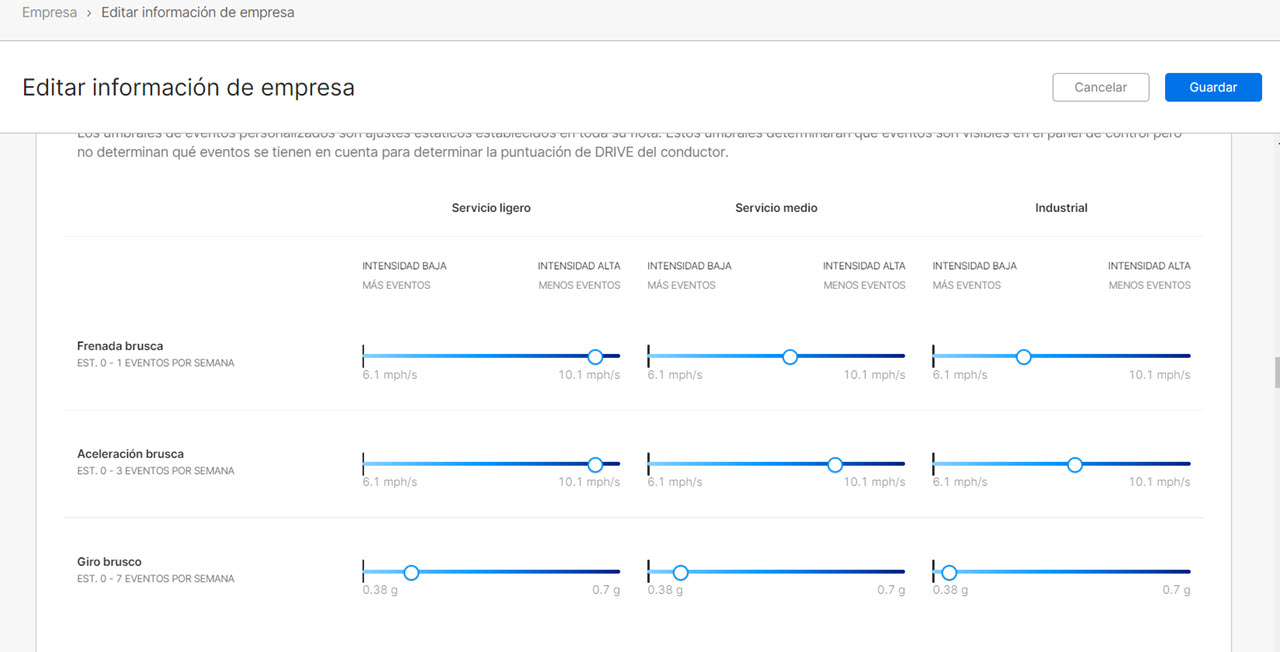Viewport: 1280px width, 652px height.
Task: Click Frenada brusca slider handle under Servicio ligero
Action: [x=595, y=357]
